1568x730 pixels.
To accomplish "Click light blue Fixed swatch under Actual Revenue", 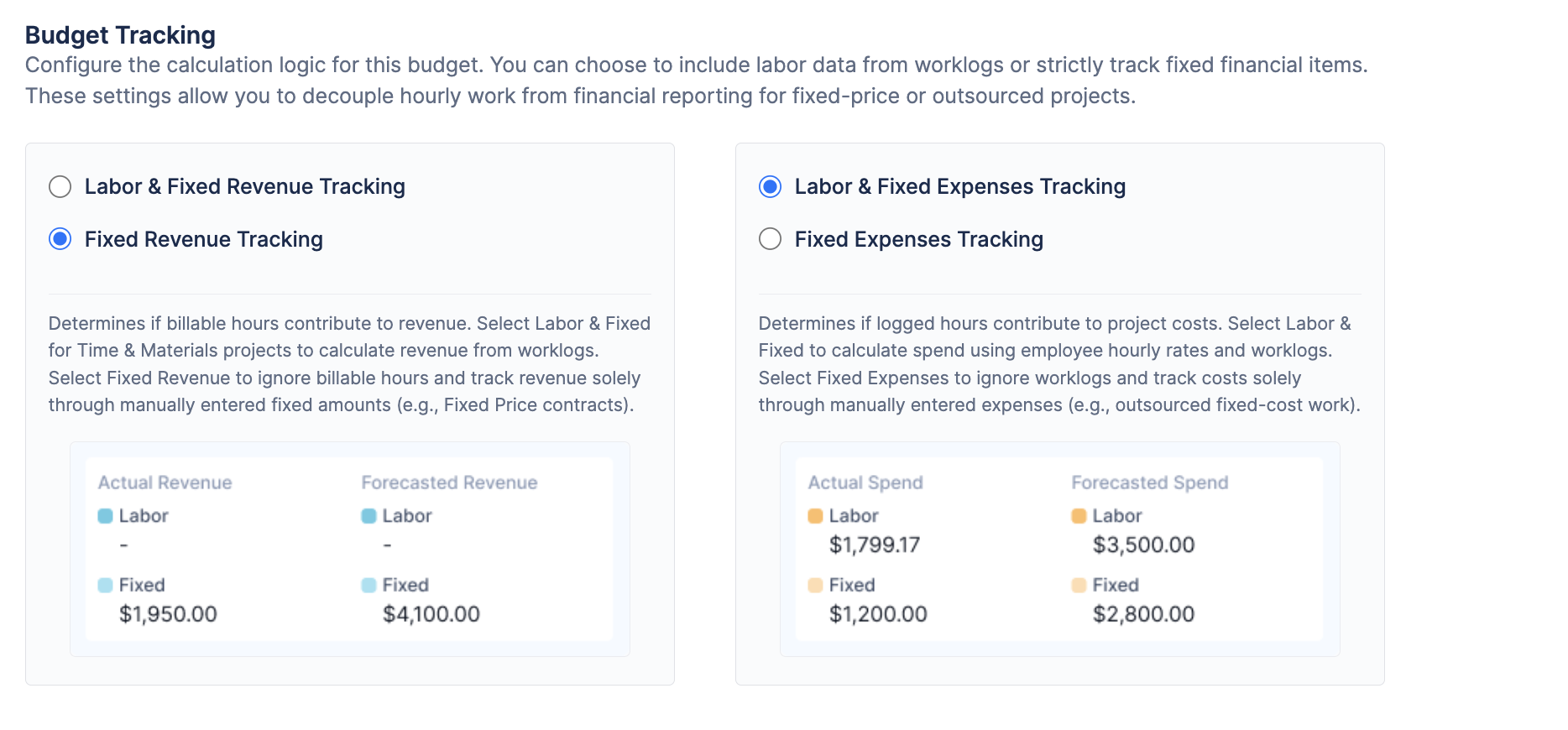I will coord(105,585).
